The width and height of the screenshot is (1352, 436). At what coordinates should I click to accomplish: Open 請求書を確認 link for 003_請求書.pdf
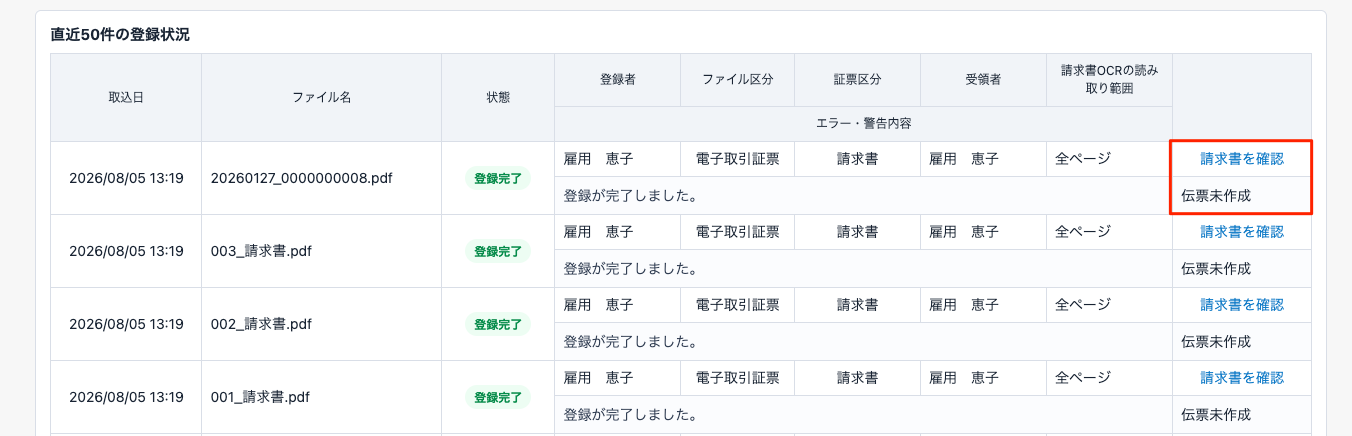tap(1242, 231)
